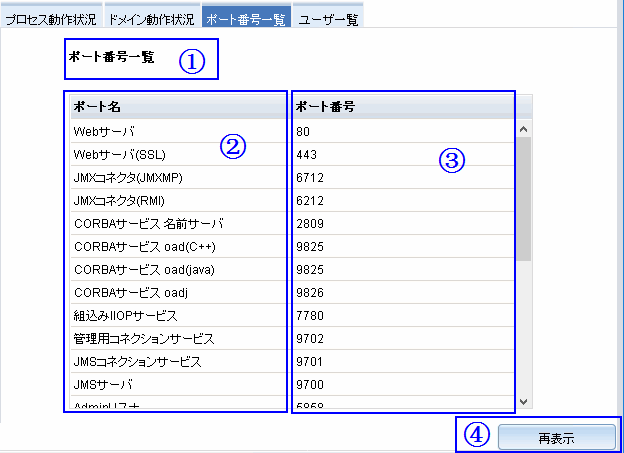
Task: Switch to the プロセス動作状況 tab
Action: [50, 19]
